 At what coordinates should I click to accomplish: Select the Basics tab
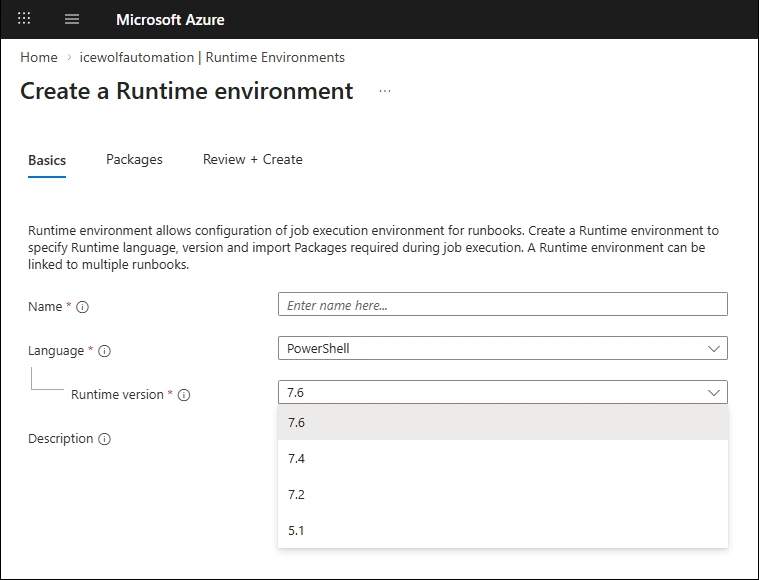47,160
